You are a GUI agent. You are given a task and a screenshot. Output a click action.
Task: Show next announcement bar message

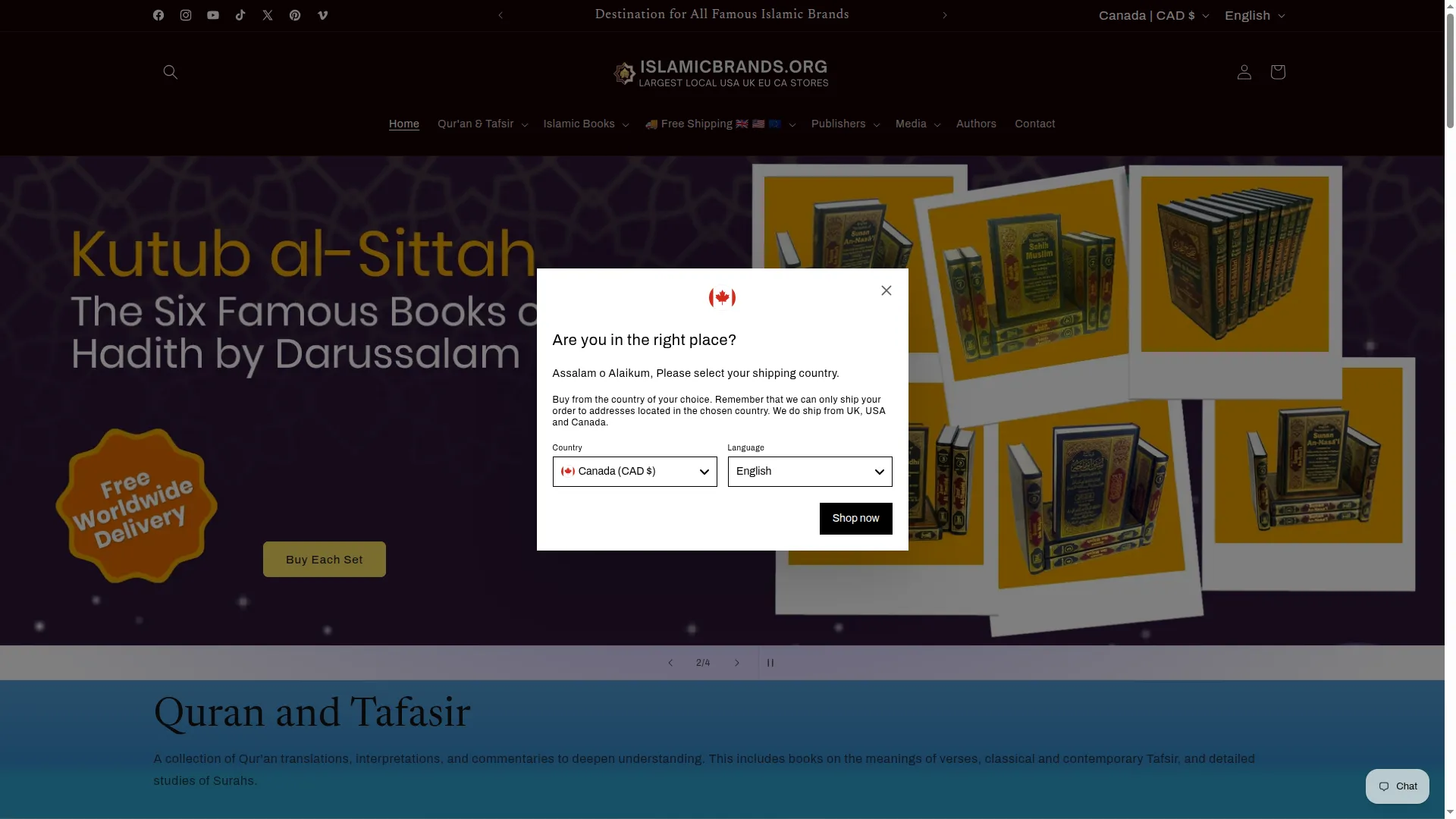pyautogui.click(x=945, y=15)
